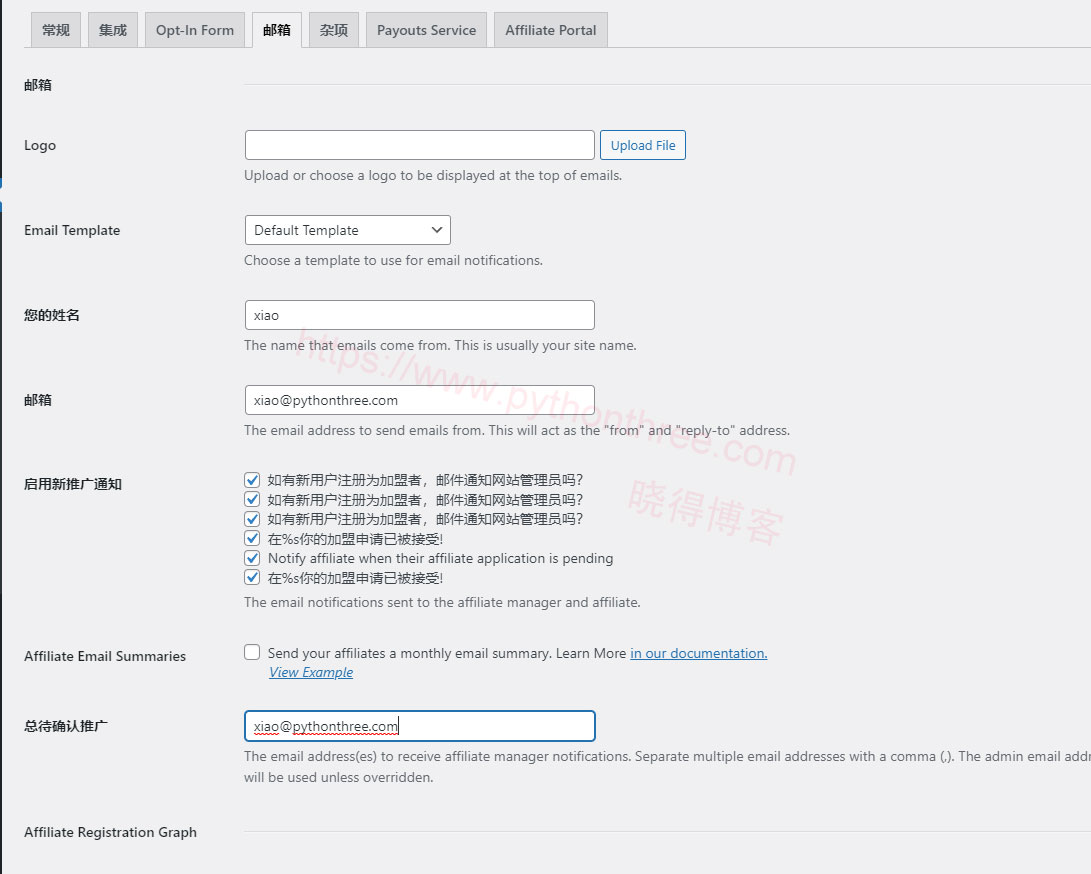This screenshot has width=1091, height=874.
Task: Click the Logo field label
Action: tap(40, 145)
